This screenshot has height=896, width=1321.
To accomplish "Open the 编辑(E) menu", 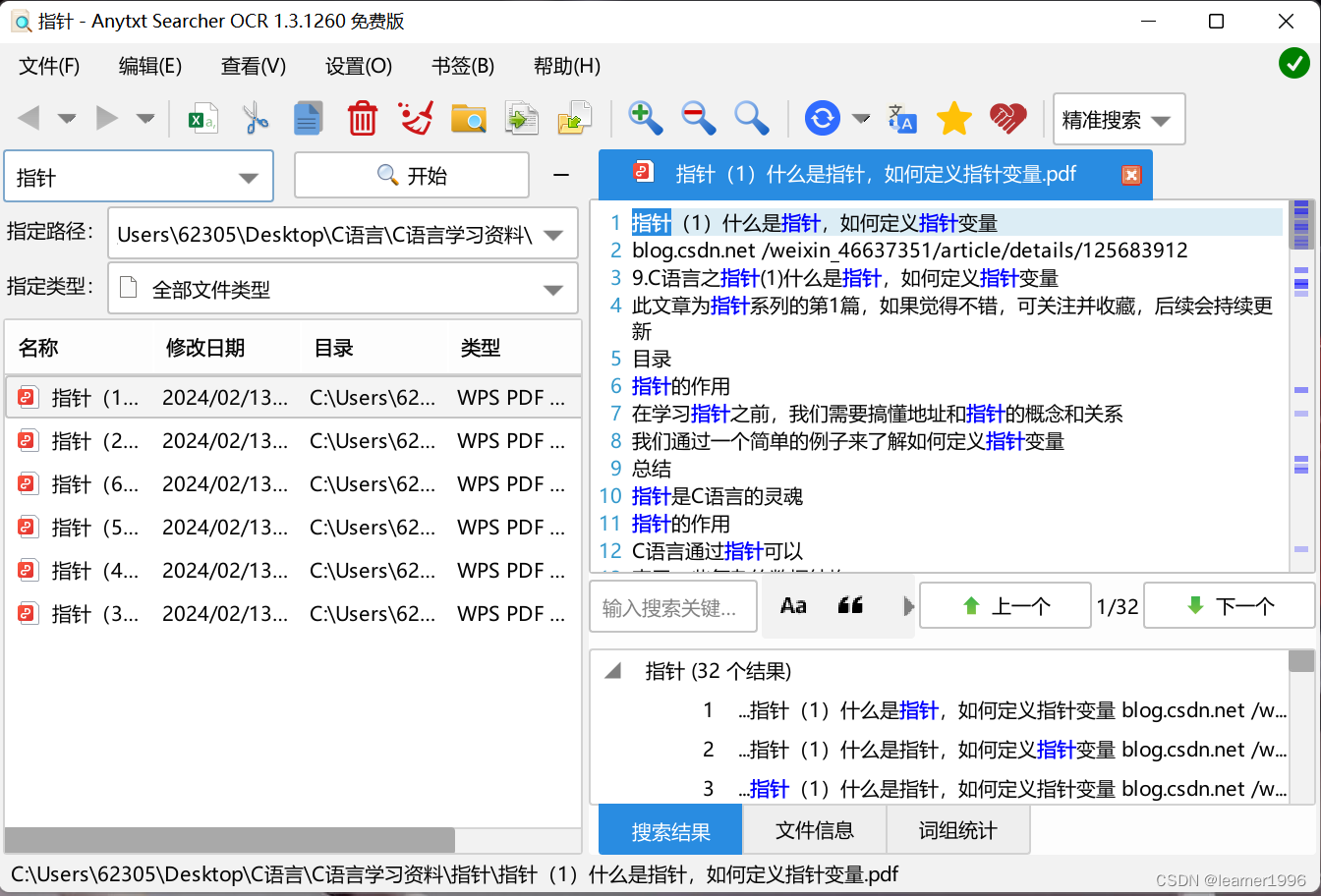I will pos(150,66).
